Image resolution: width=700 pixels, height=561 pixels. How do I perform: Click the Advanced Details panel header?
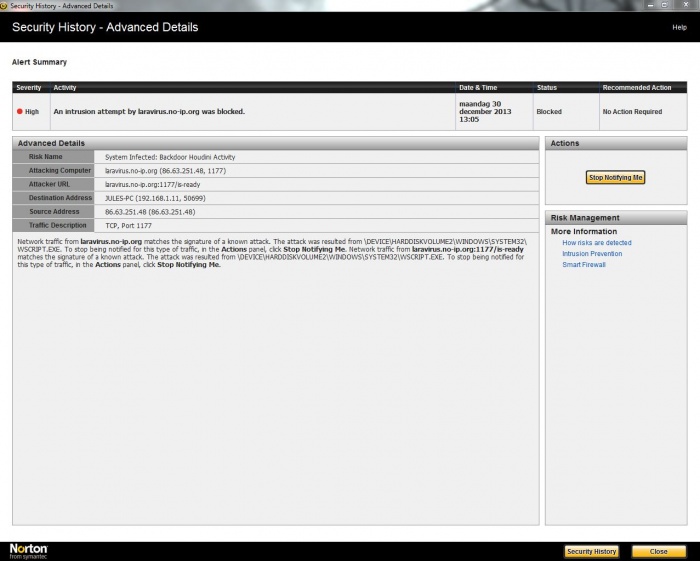pyautogui.click(x=275, y=143)
